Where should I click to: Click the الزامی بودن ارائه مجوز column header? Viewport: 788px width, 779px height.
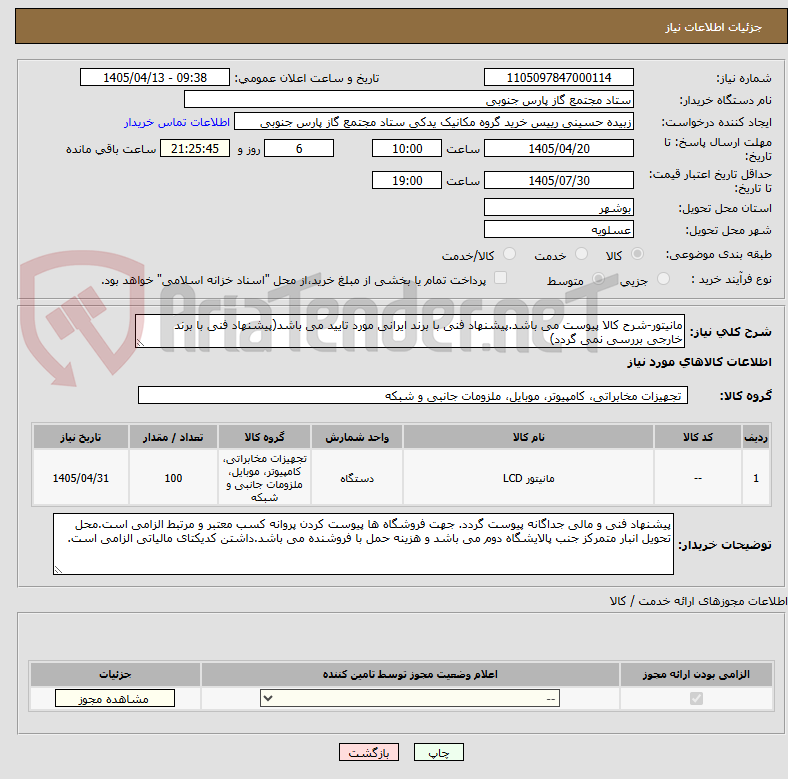point(696,674)
